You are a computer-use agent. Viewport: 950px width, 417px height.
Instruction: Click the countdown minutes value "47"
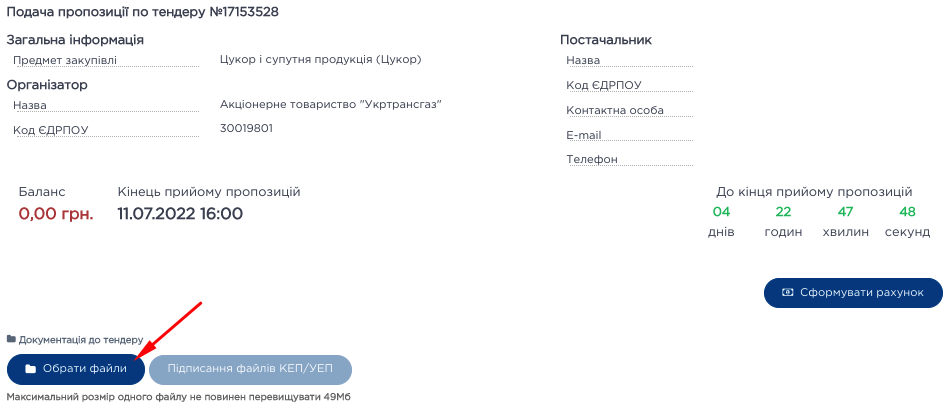(845, 212)
